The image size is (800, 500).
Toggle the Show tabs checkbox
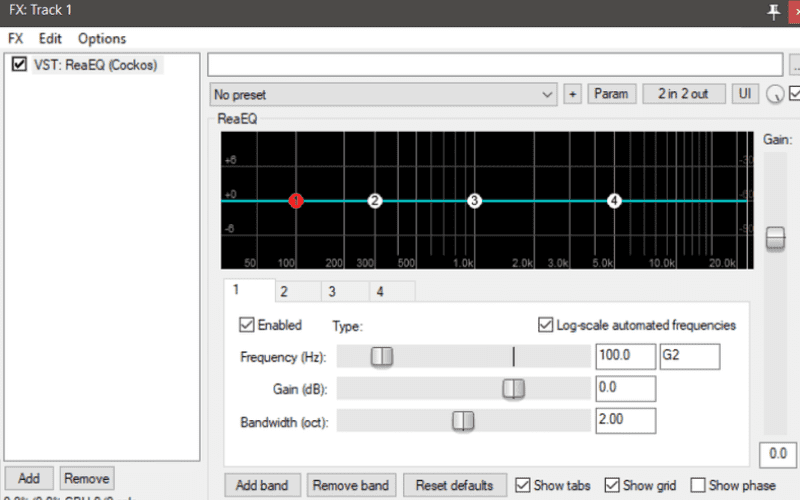523,485
